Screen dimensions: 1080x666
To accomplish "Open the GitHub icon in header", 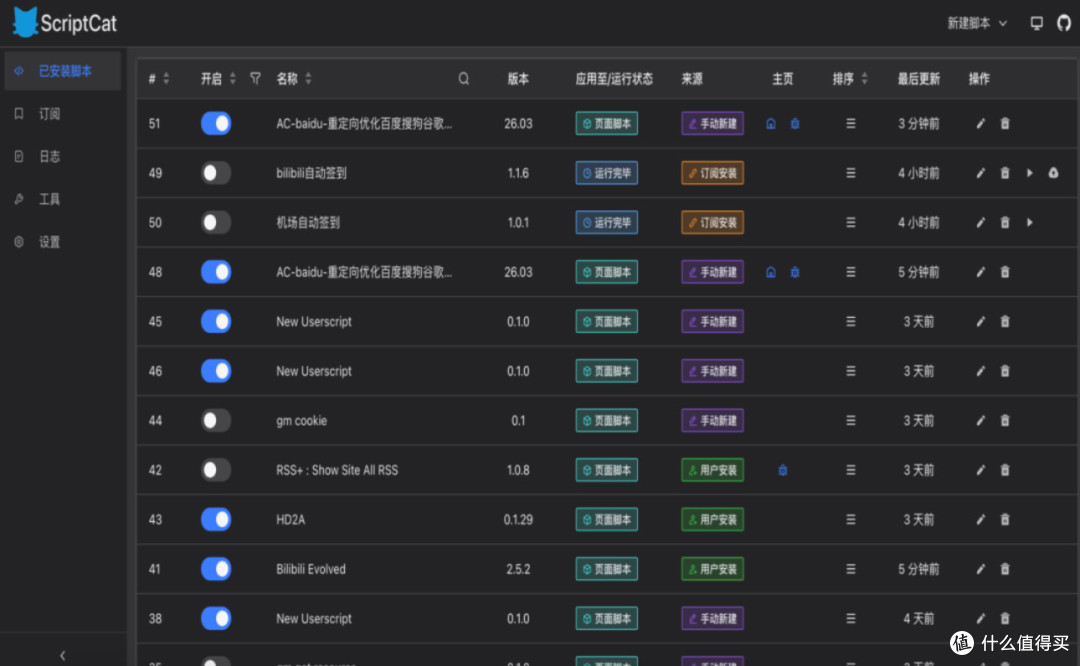I will click(x=1063, y=23).
